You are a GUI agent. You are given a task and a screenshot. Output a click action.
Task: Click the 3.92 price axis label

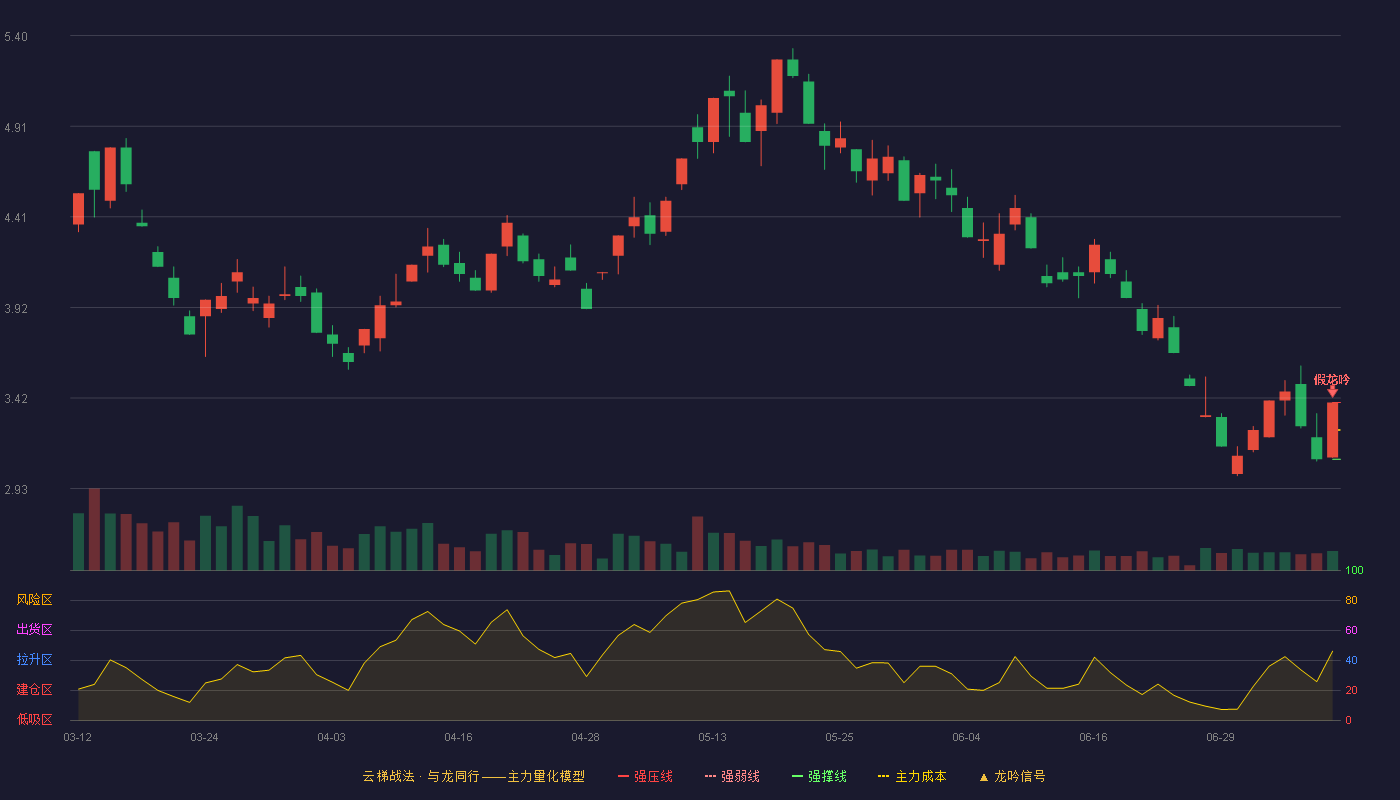pyautogui.click(x=16, y=309)
